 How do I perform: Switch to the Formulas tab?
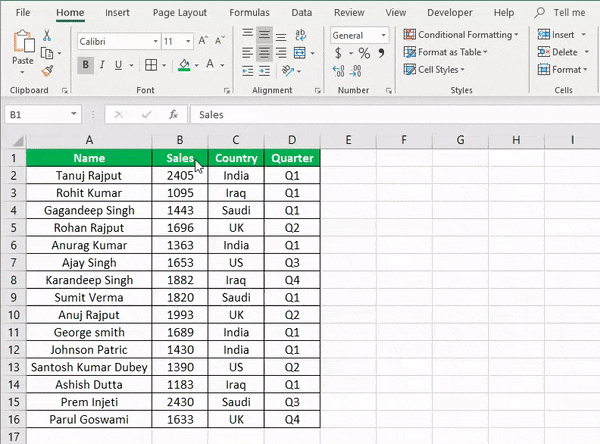click(x=249, y=13)
